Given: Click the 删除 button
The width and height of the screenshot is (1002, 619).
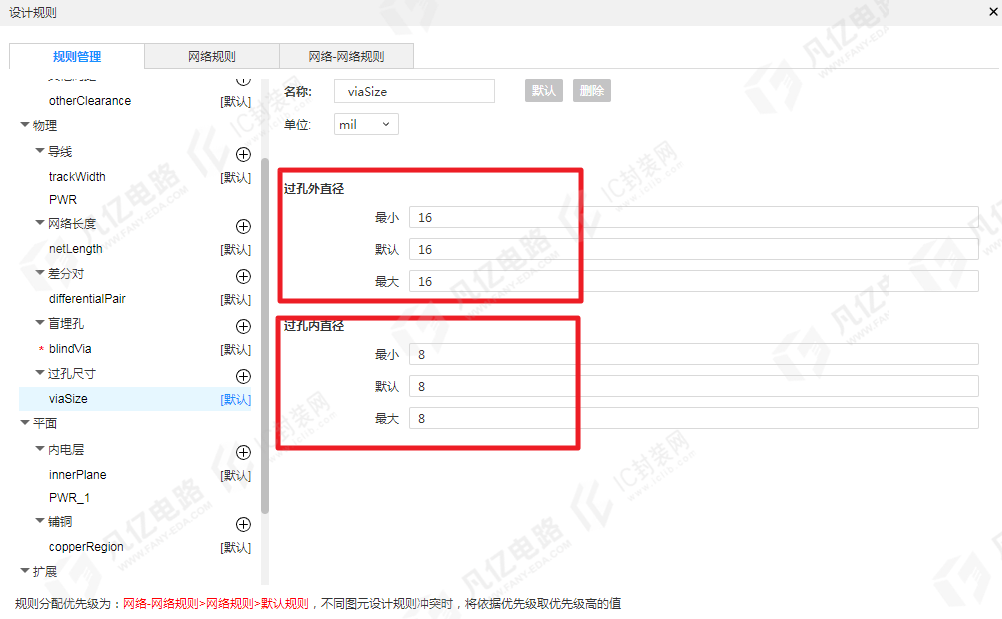Looking at the screenshot, I should click(x=592, y=91).
